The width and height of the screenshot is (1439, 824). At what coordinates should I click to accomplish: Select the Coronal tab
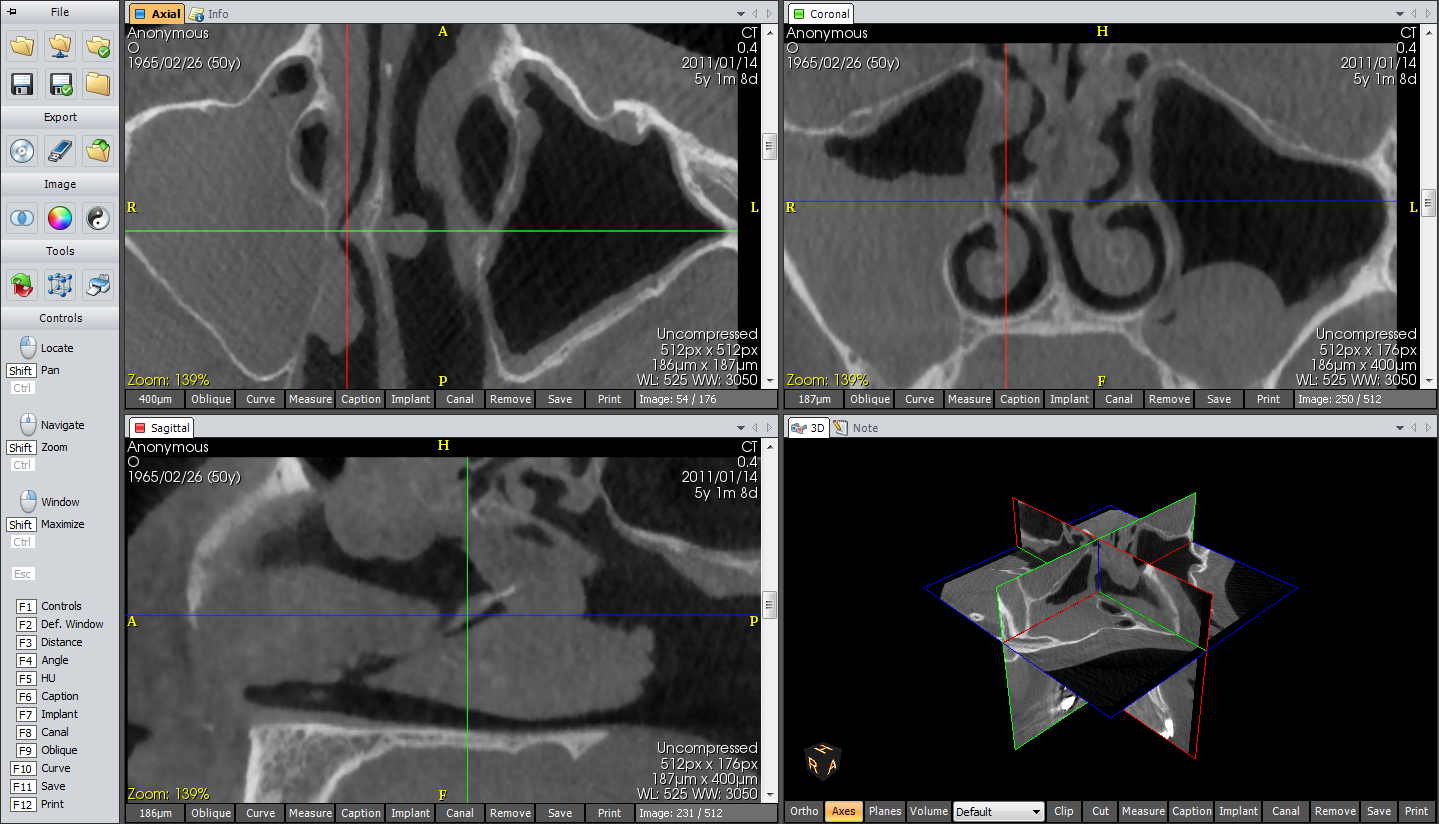click(820, 14)
